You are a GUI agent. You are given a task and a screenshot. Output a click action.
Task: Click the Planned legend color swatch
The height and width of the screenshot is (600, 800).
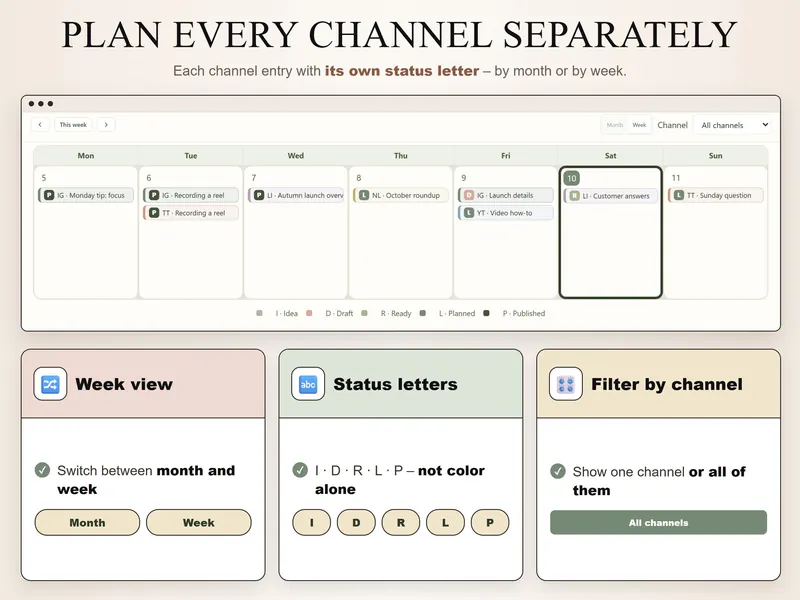(423, 313)
